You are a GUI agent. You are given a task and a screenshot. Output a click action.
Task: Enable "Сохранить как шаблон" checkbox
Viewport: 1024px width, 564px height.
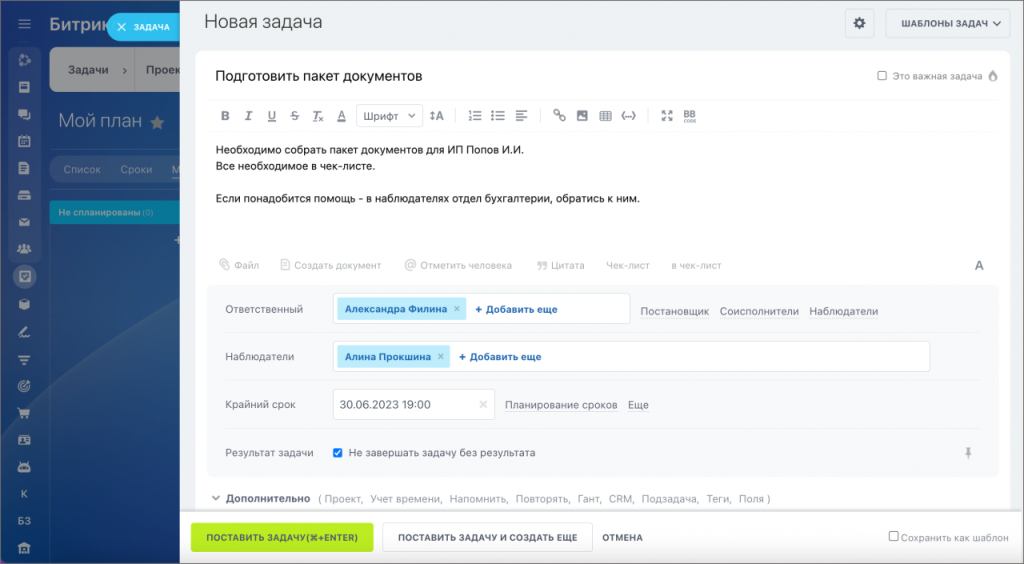(x=894, y=537)
